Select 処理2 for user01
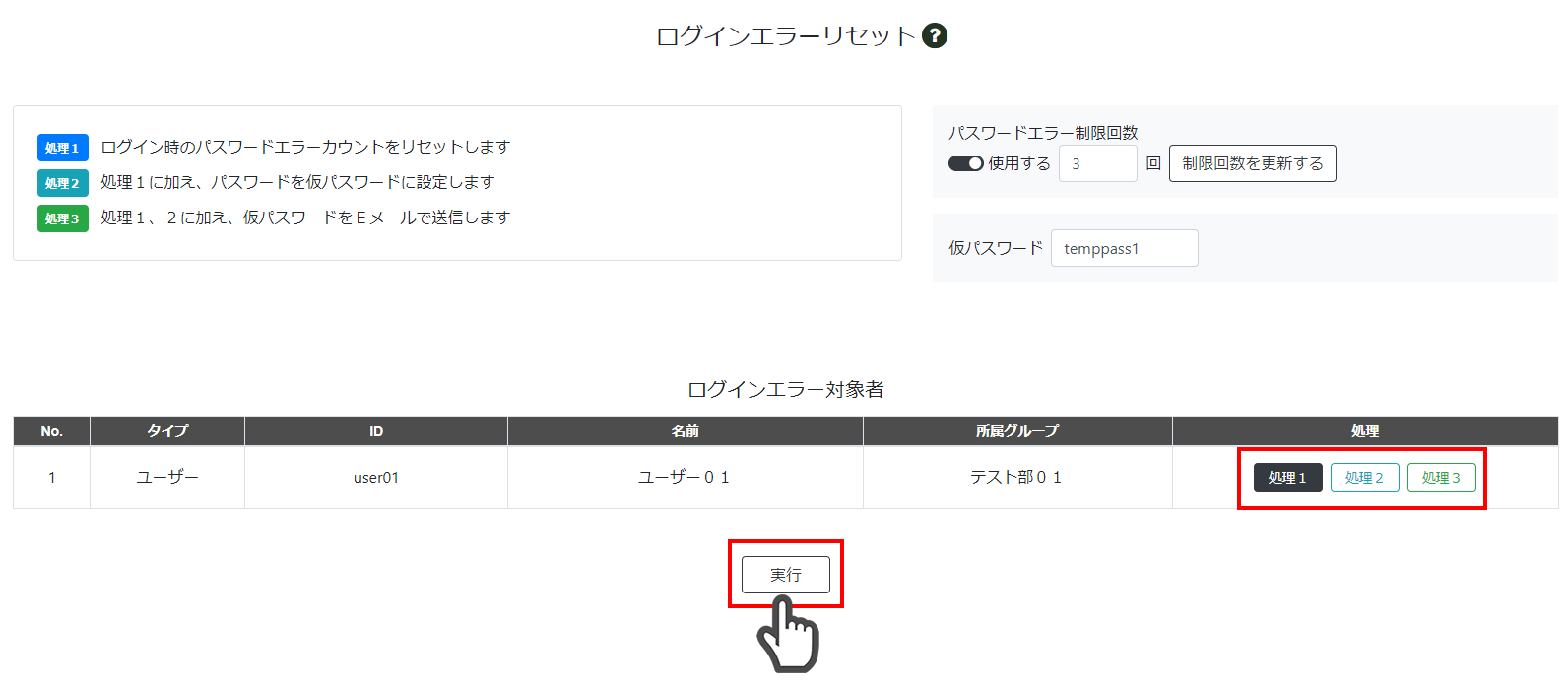1568x686 pixels. pos(1364,477)
